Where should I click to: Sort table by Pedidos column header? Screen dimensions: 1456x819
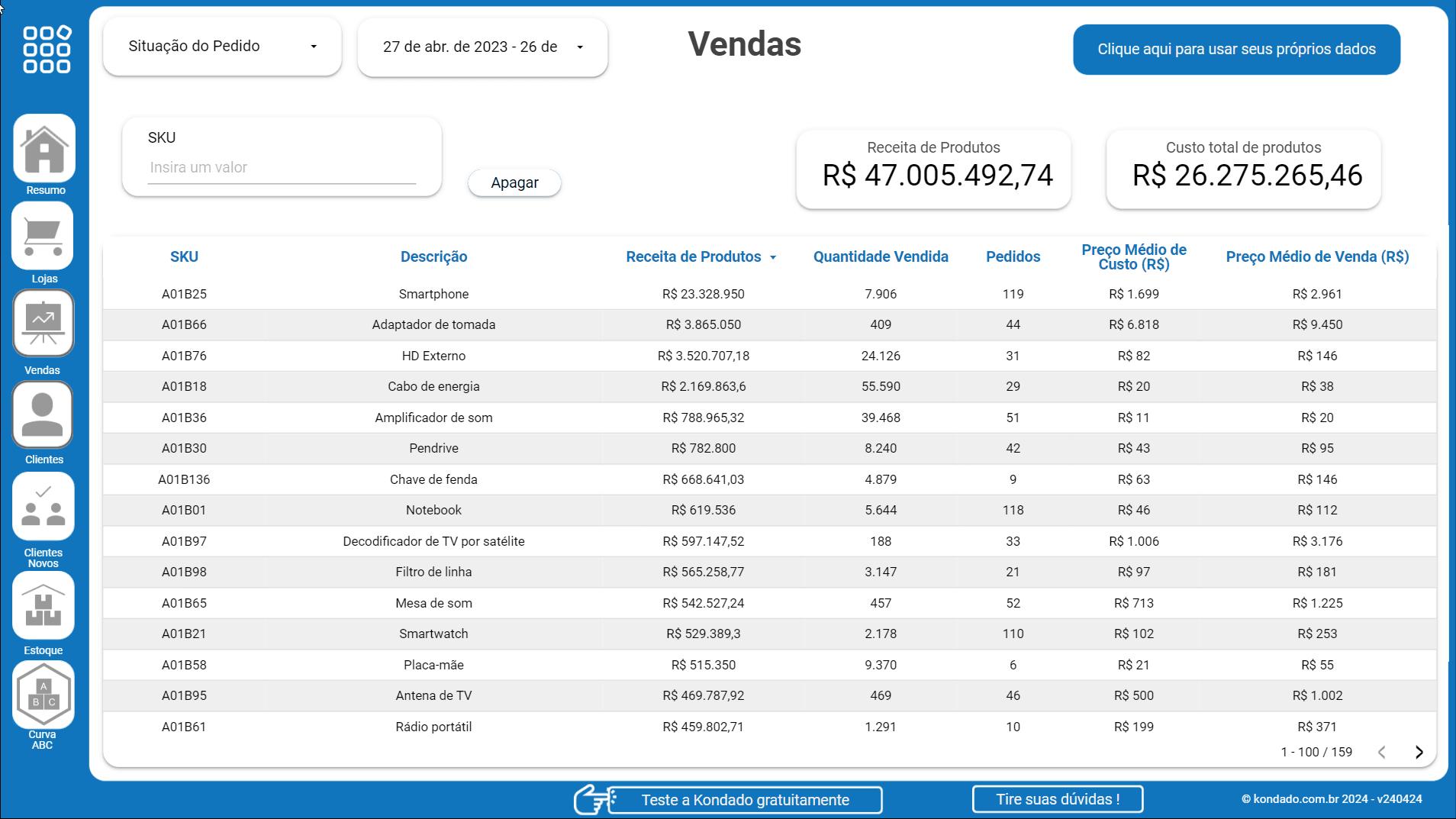1013,257
